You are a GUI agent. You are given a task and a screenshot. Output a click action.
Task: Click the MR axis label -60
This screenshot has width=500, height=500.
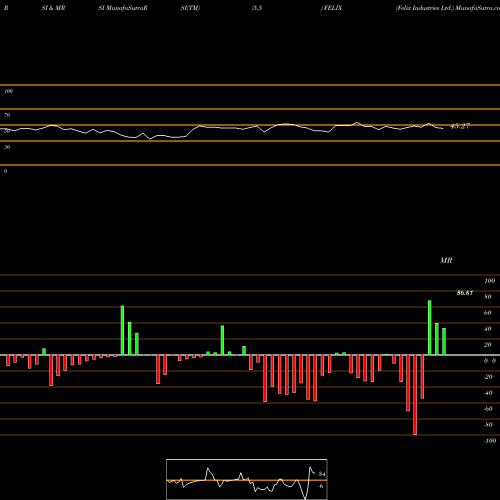pos(488,409)
